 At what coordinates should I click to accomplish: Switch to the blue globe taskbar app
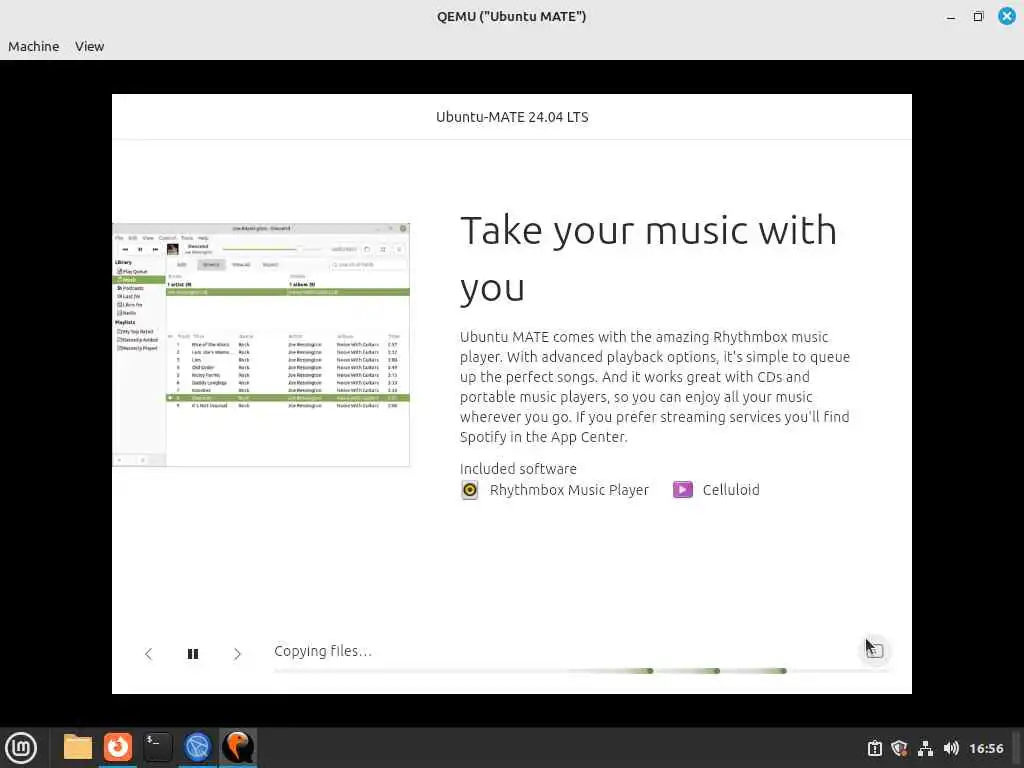pos(197,747)
